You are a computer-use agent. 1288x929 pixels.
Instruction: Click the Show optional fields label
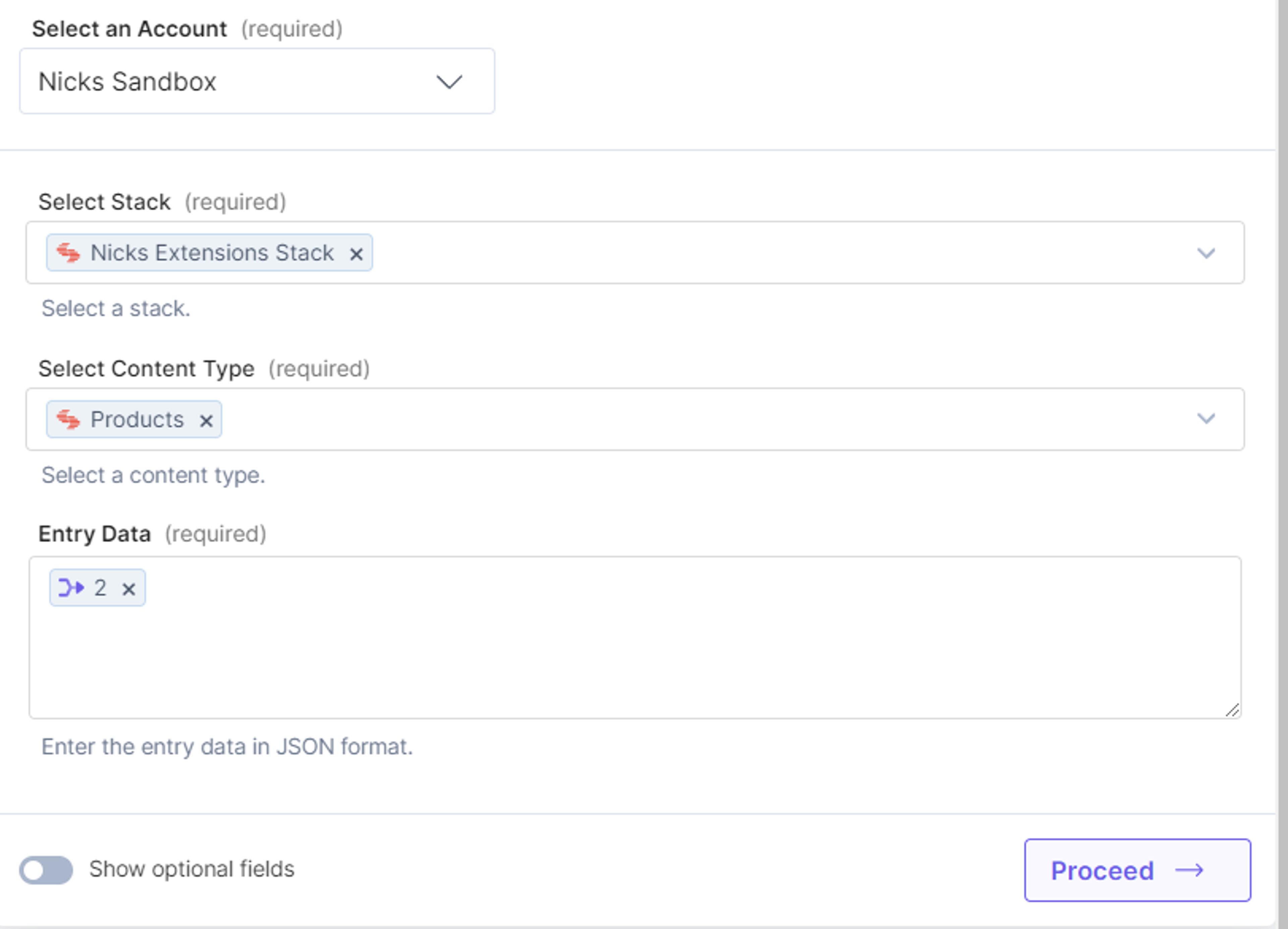192,869
